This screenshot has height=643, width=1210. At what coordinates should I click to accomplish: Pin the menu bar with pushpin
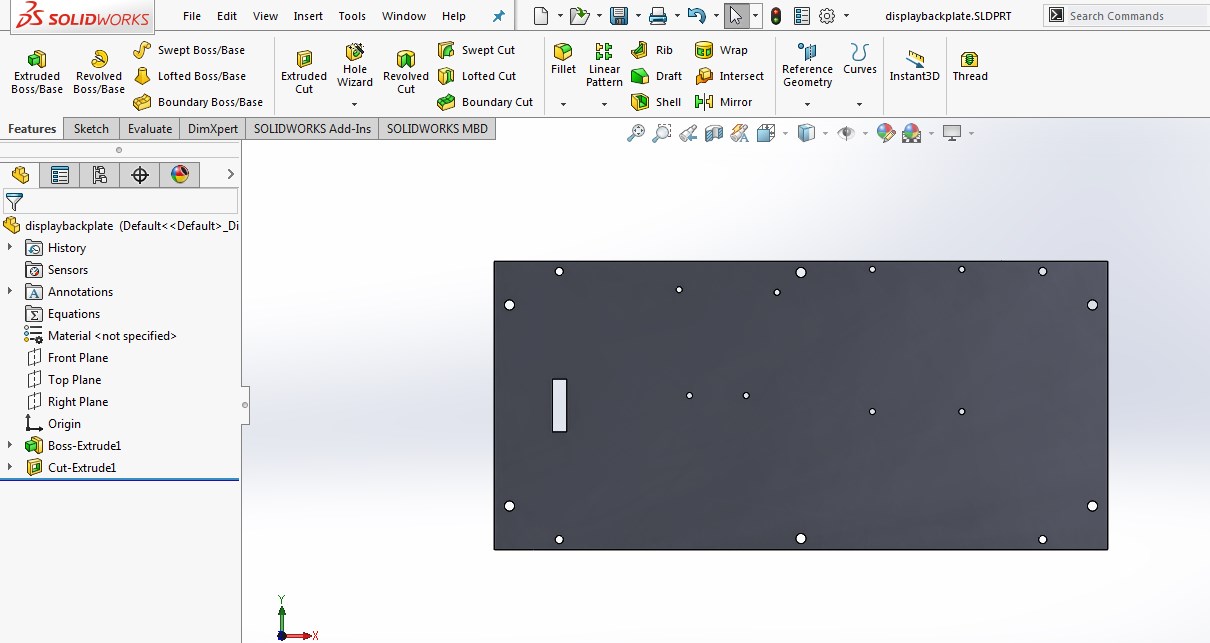[x=499, y=16]
